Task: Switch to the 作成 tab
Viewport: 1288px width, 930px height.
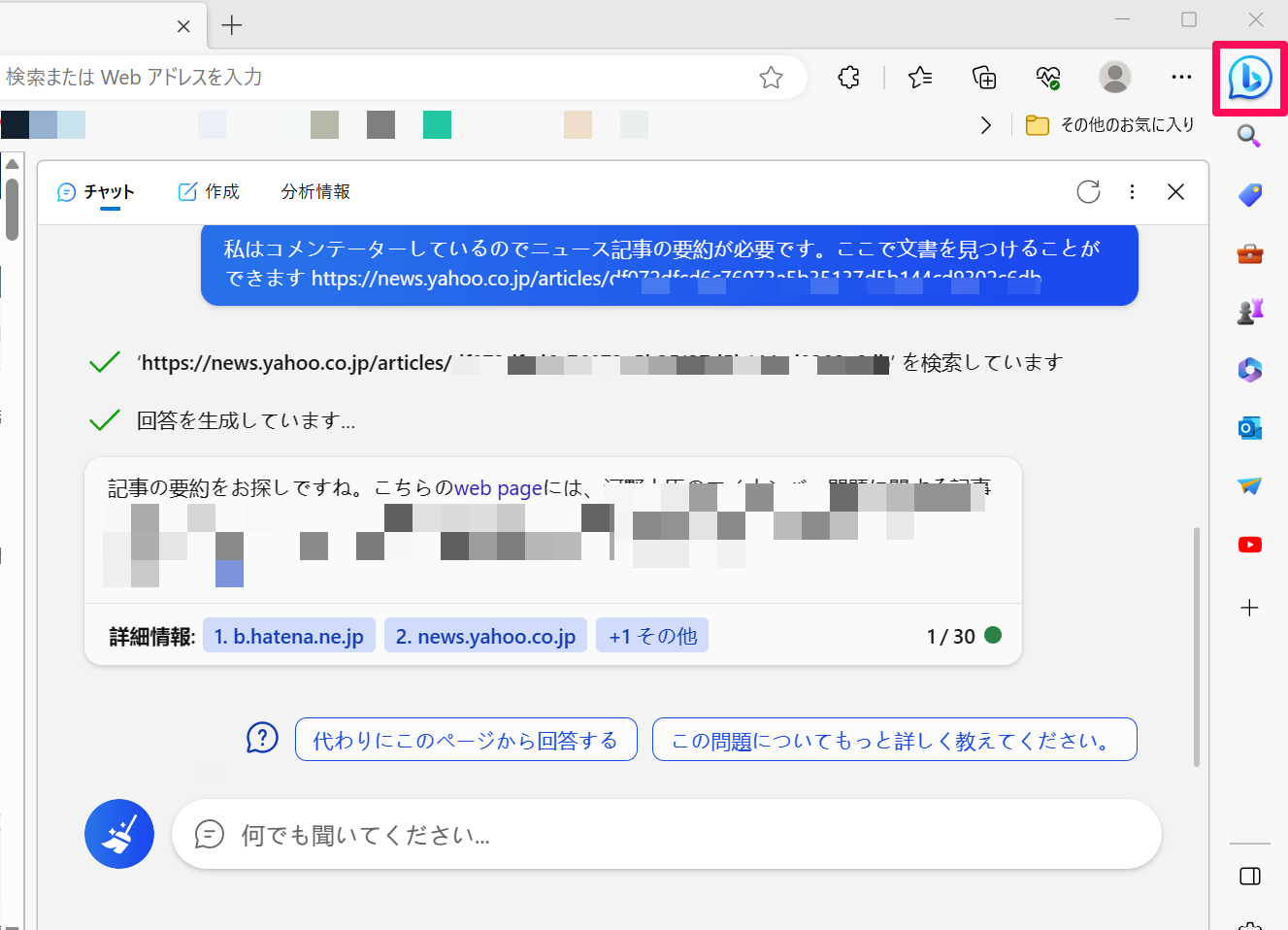Action: click(208, 191)
